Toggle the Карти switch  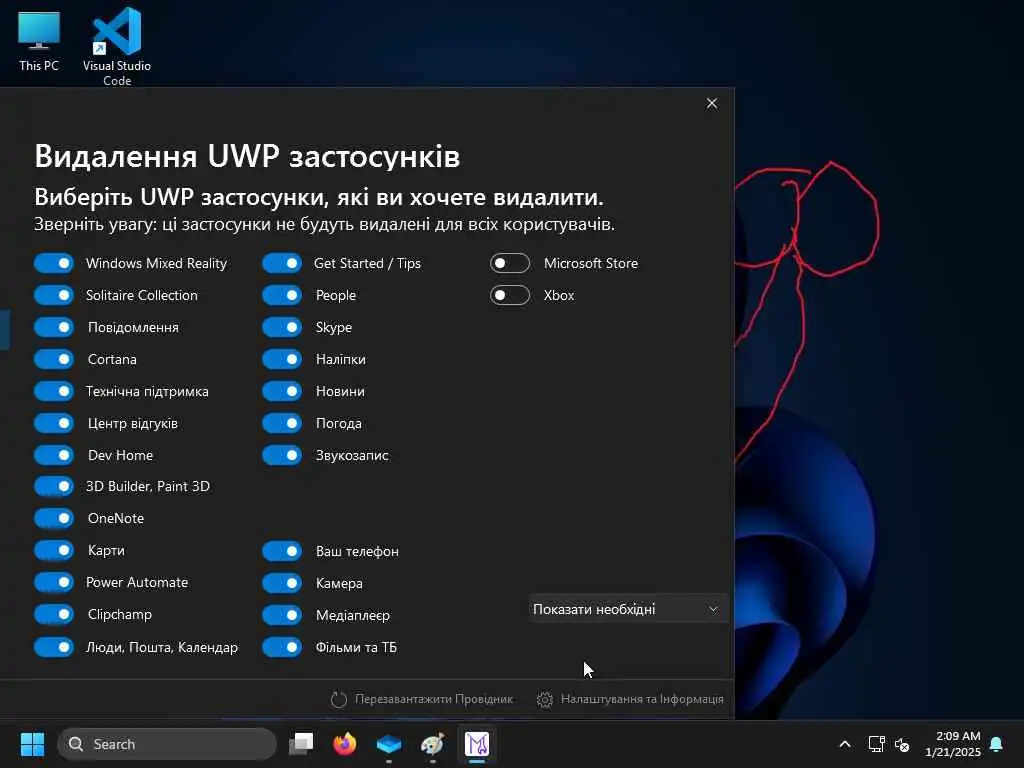tap(54, 550)
